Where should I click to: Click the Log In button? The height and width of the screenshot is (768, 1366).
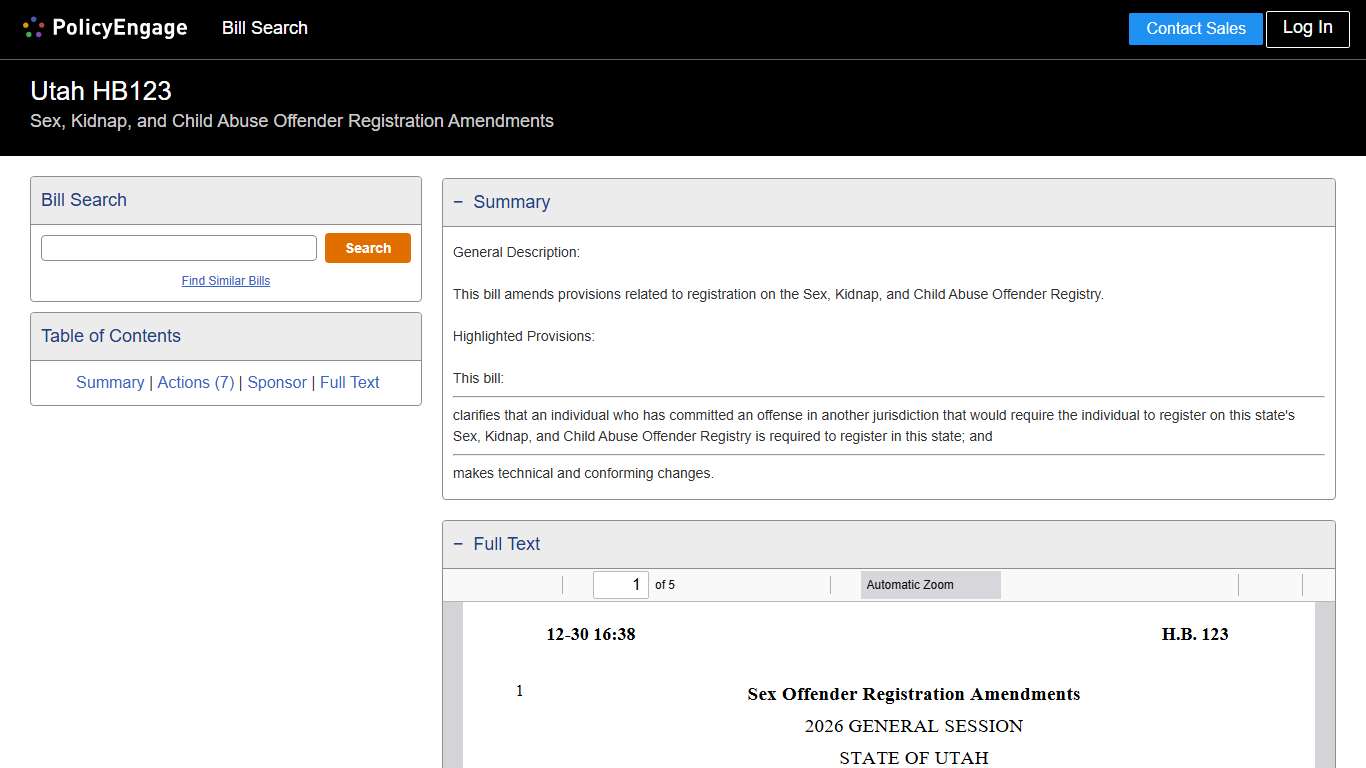(x=1307, y=28)
